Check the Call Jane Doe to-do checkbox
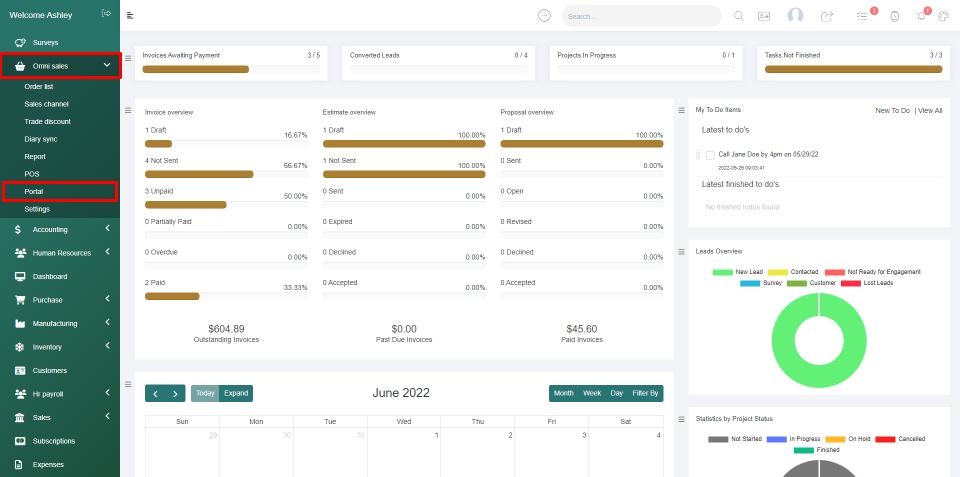 (710, 155)
